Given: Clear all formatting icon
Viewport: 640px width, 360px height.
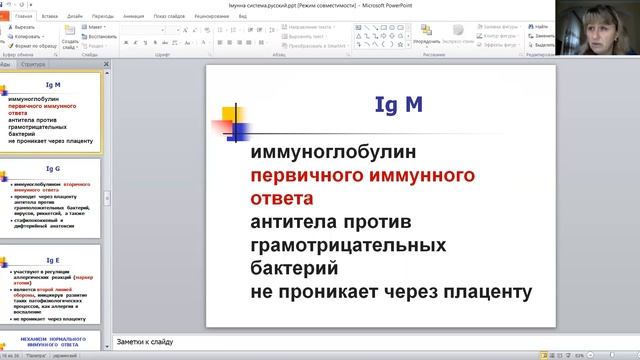Looking at the screenshot, I should pyautogui.click(x=207, y=30).
